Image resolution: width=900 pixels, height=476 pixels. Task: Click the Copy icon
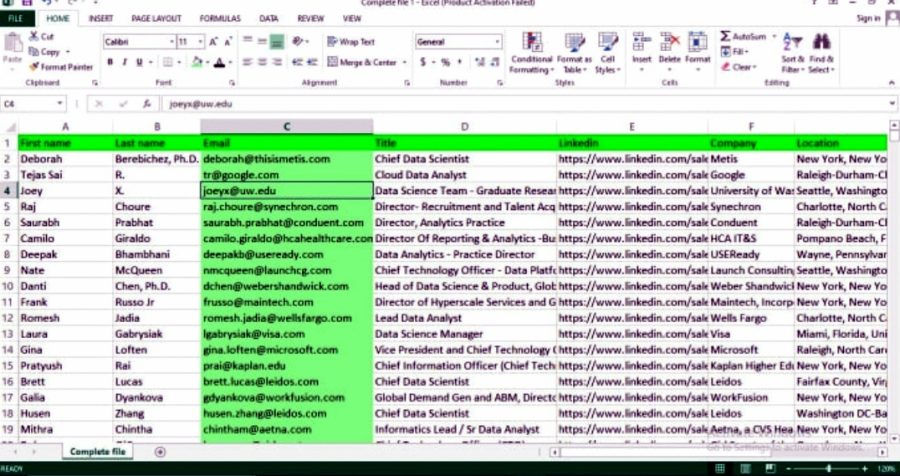coord(34,52)
